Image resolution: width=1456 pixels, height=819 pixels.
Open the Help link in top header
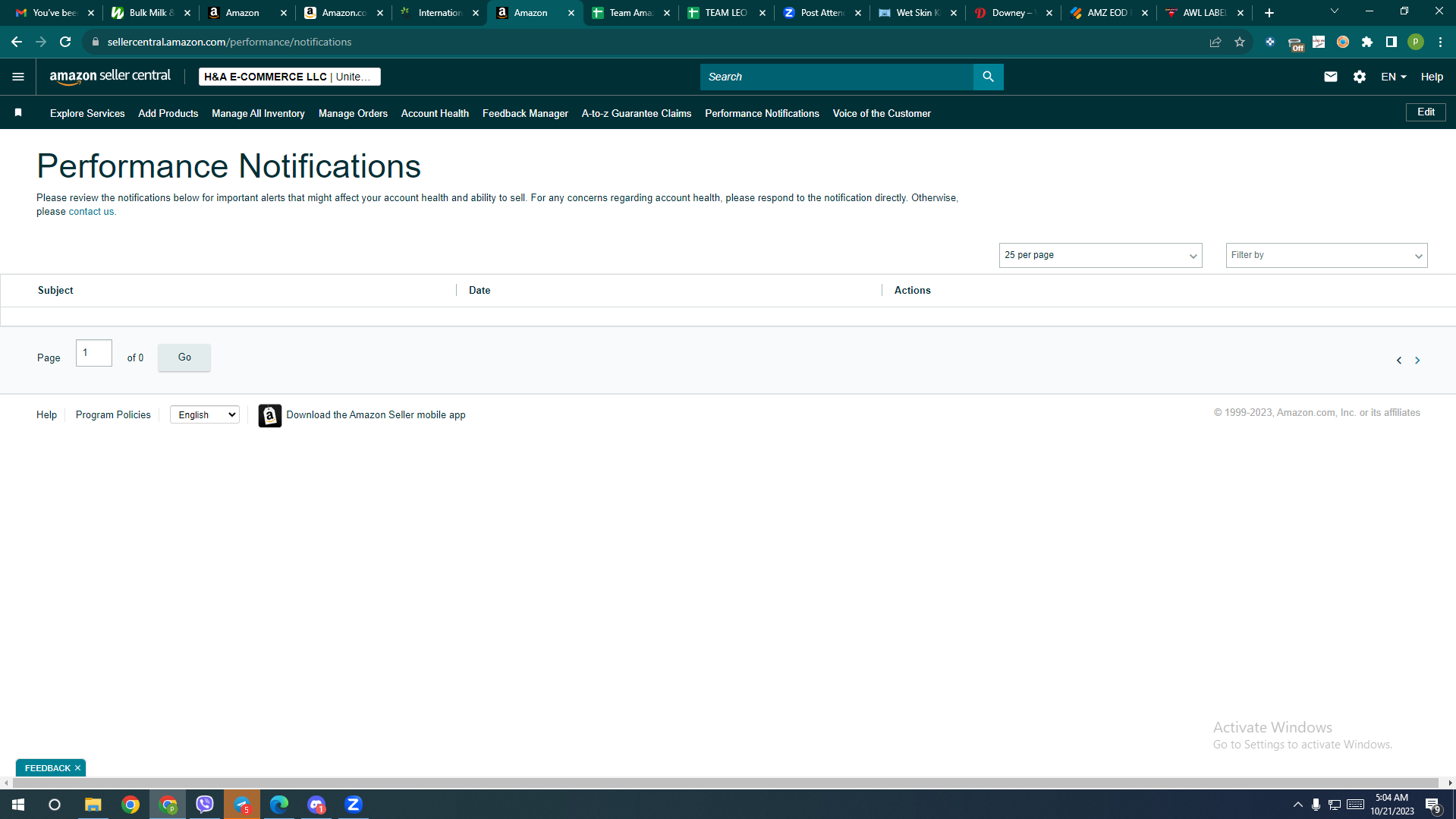click(x=1432, y=77)
